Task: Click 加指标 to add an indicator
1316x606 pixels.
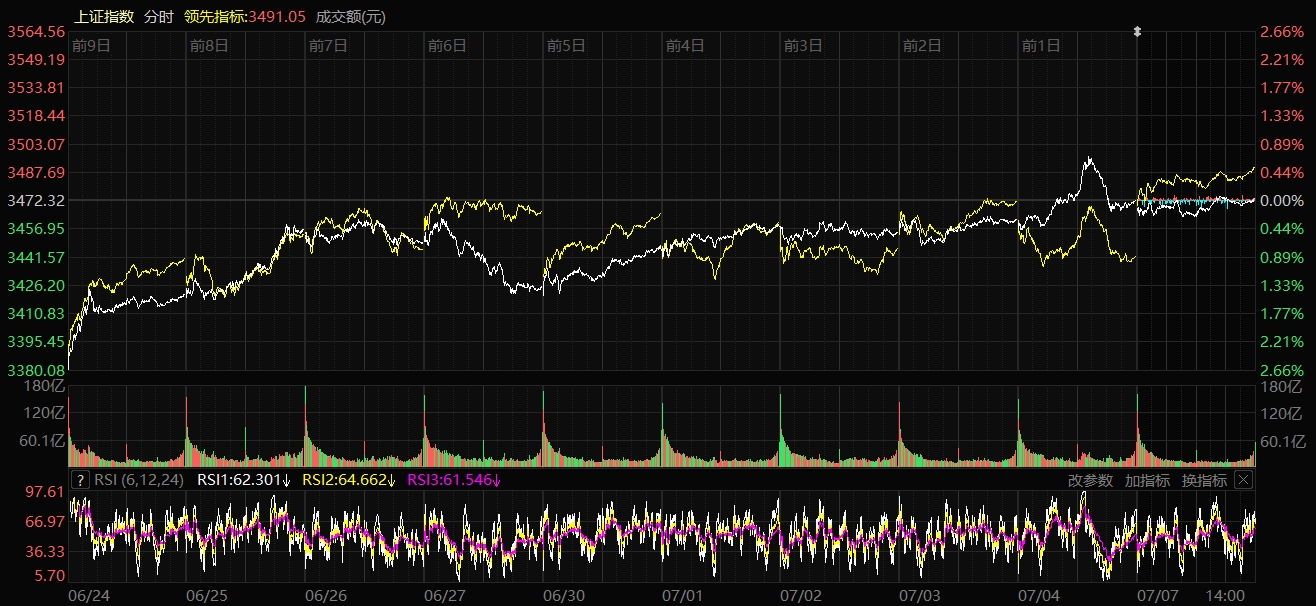Action: [x=1147, y=480]
